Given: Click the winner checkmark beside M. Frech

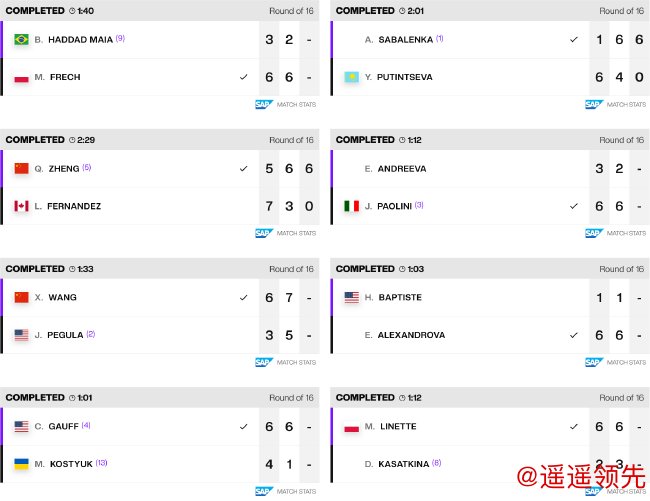Looking at the screenshot, I should pyautogui.click(x=243, y=77).
